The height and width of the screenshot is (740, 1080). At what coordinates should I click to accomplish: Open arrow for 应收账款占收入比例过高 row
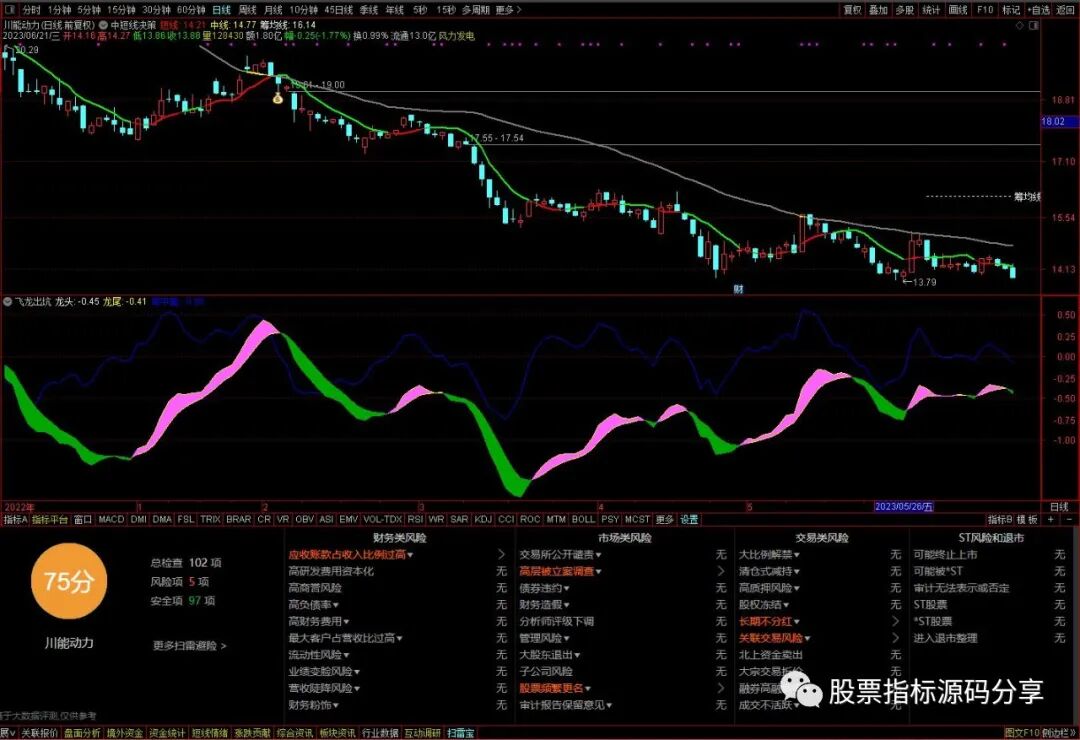(x=501, y=554)
